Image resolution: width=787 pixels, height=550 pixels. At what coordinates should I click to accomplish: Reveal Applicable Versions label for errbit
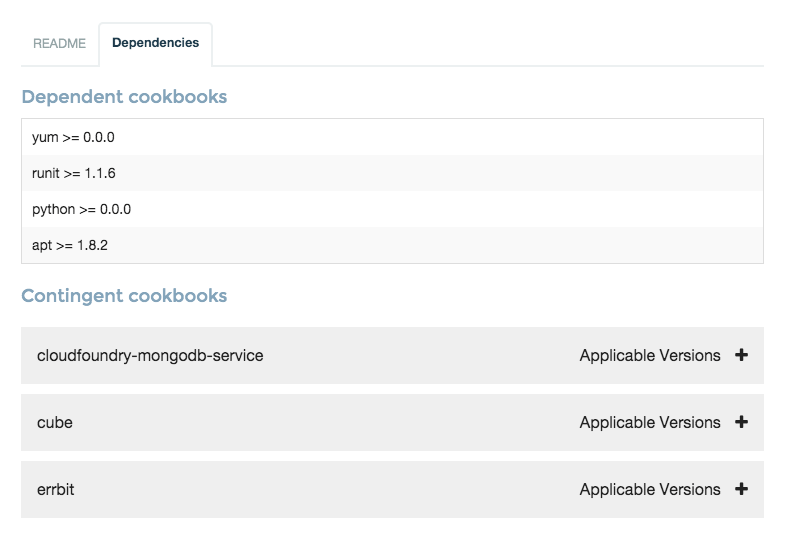(x=650, y=489)
